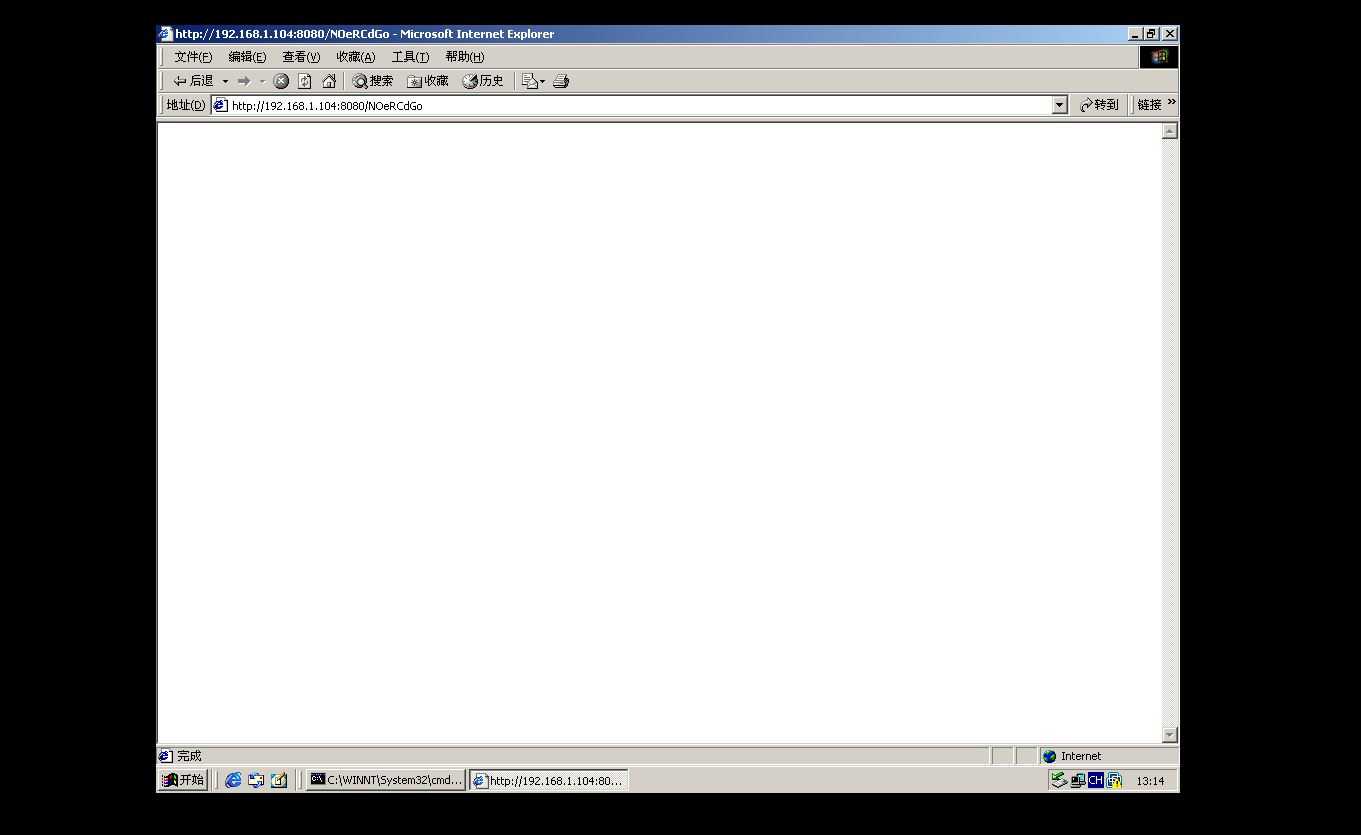
Task: Click the Windows logo throbber icon
Action: pos(1159,57)
